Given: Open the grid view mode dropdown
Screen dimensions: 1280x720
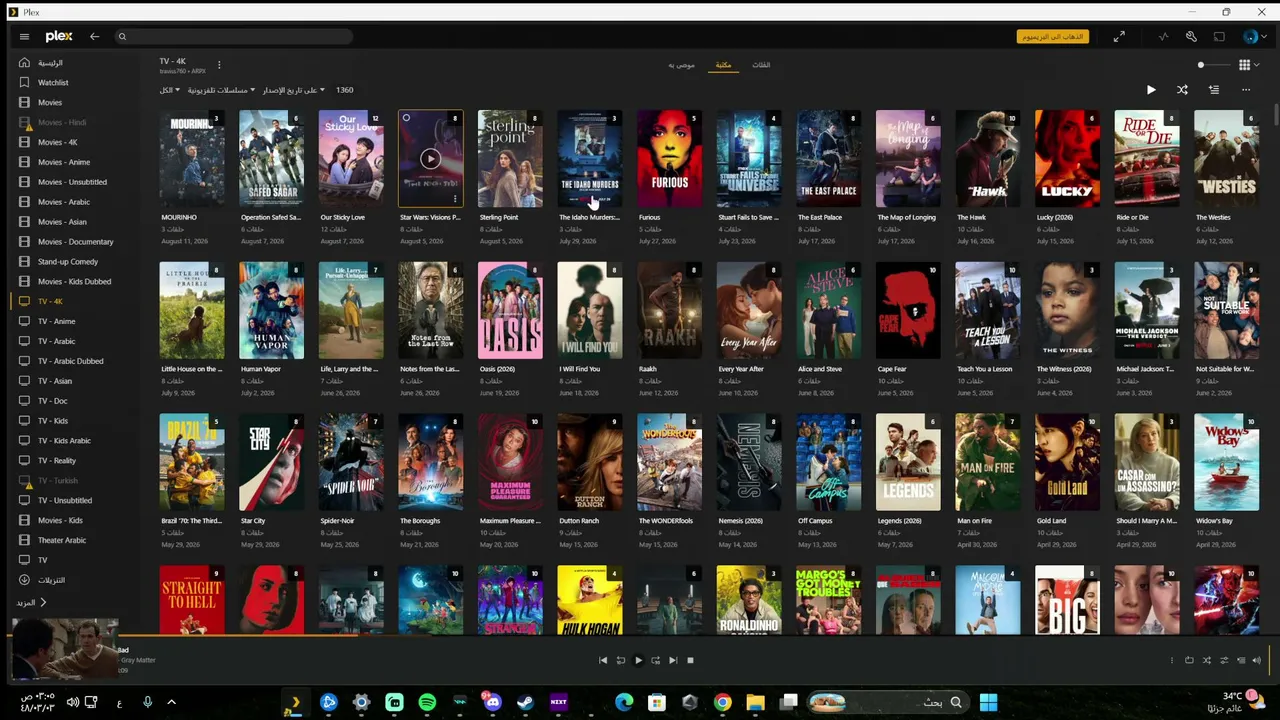Looking at the screenshot, I should pos(1247,65).
